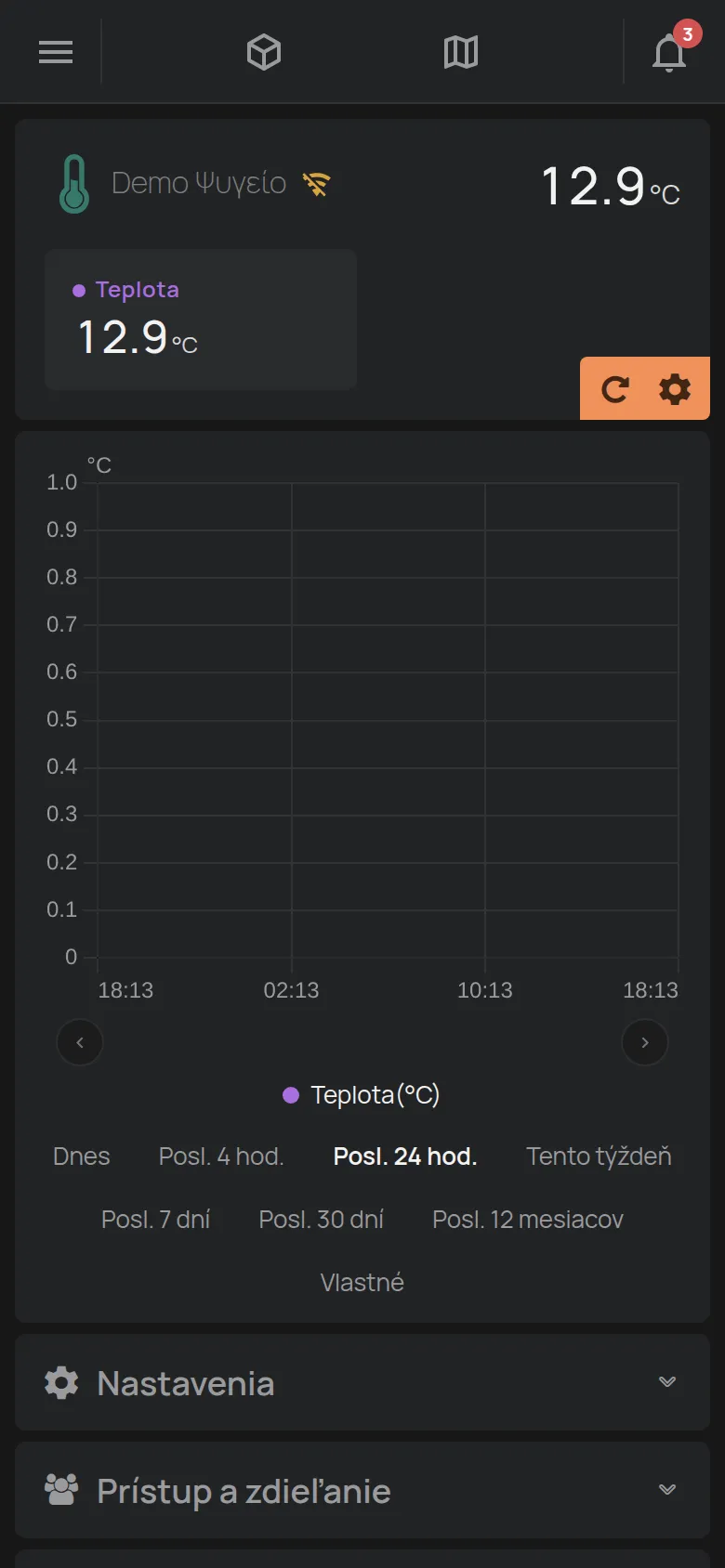Switch to Tento týždeň range

[599, 1156]
